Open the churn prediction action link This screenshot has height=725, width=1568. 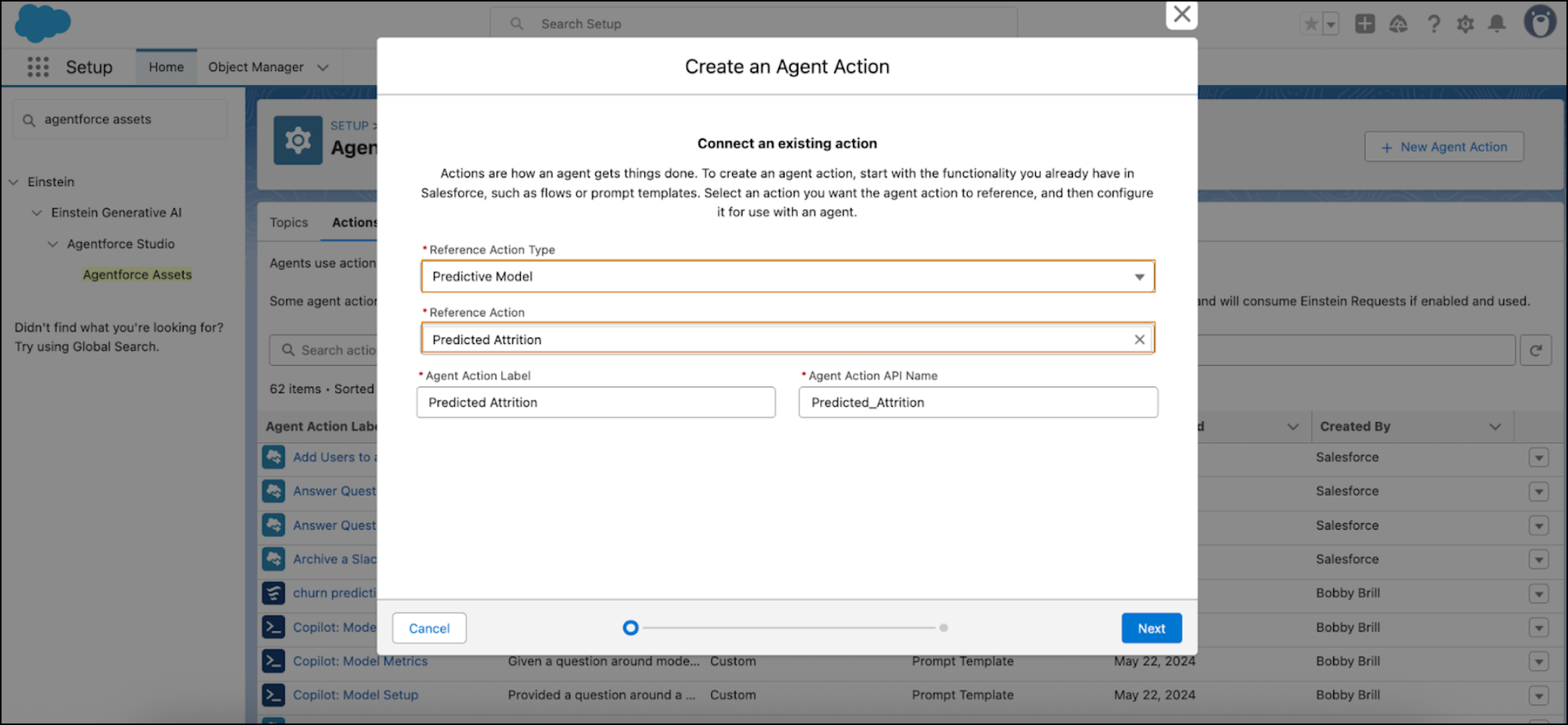click(x=334, y=593)
